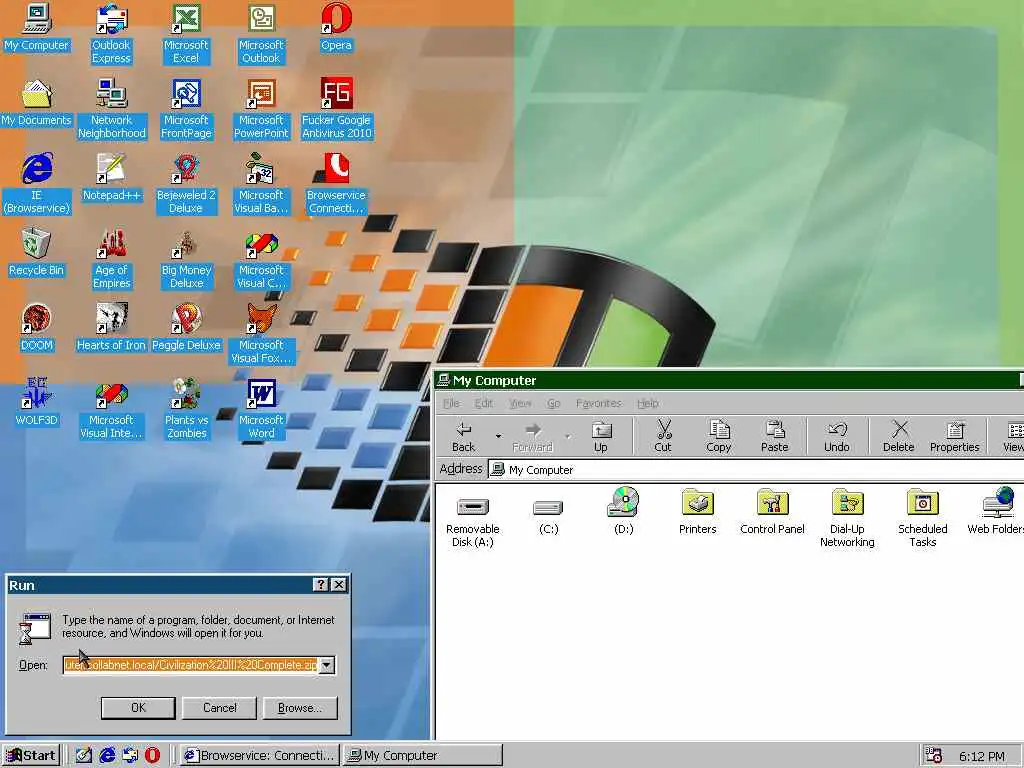Select the Microsoft Word shortcut
The image size is (1024, 768).
click(x=261, y=409)
